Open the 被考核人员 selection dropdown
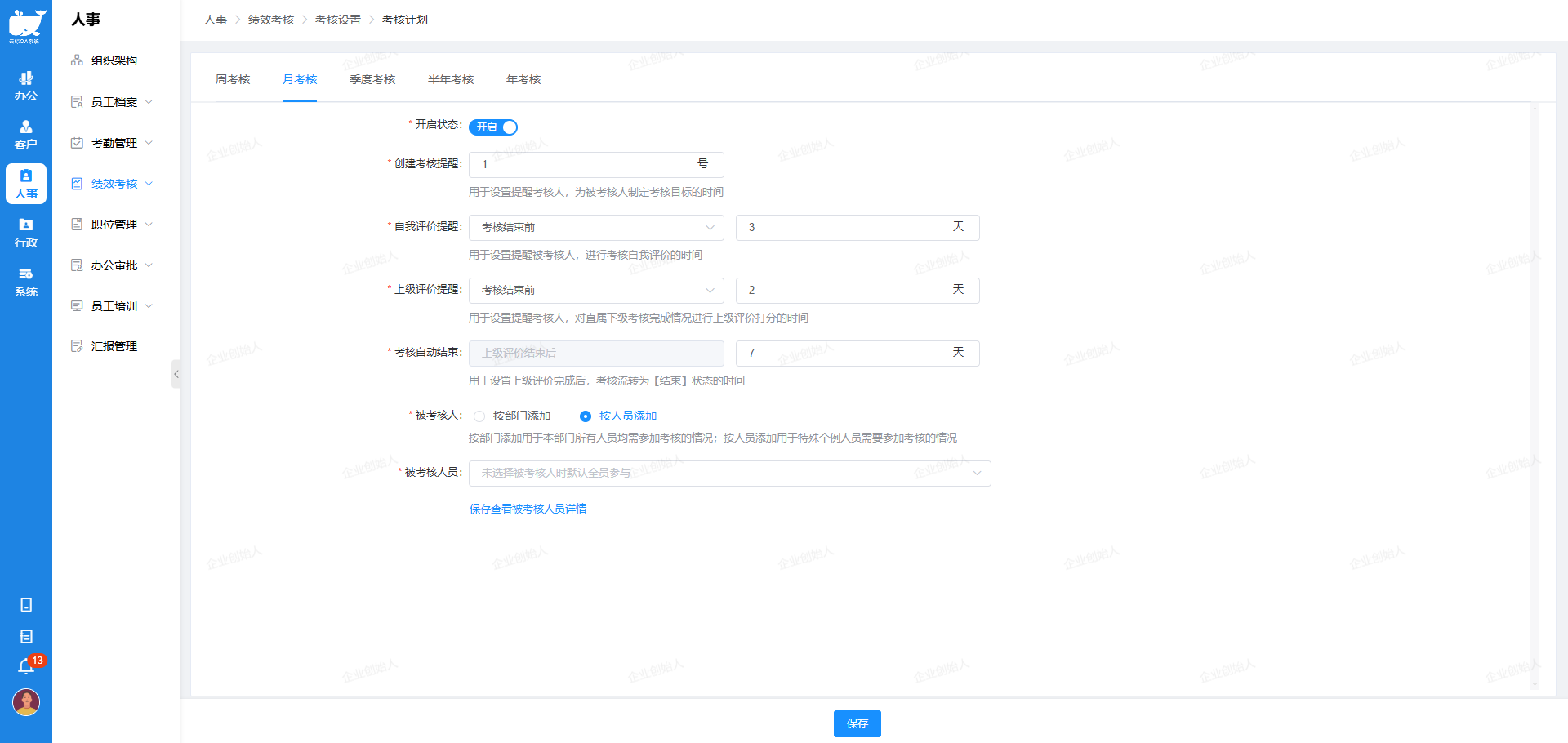Image resolution: width=1568 pixels, height=743 pixels. point(729,474)
